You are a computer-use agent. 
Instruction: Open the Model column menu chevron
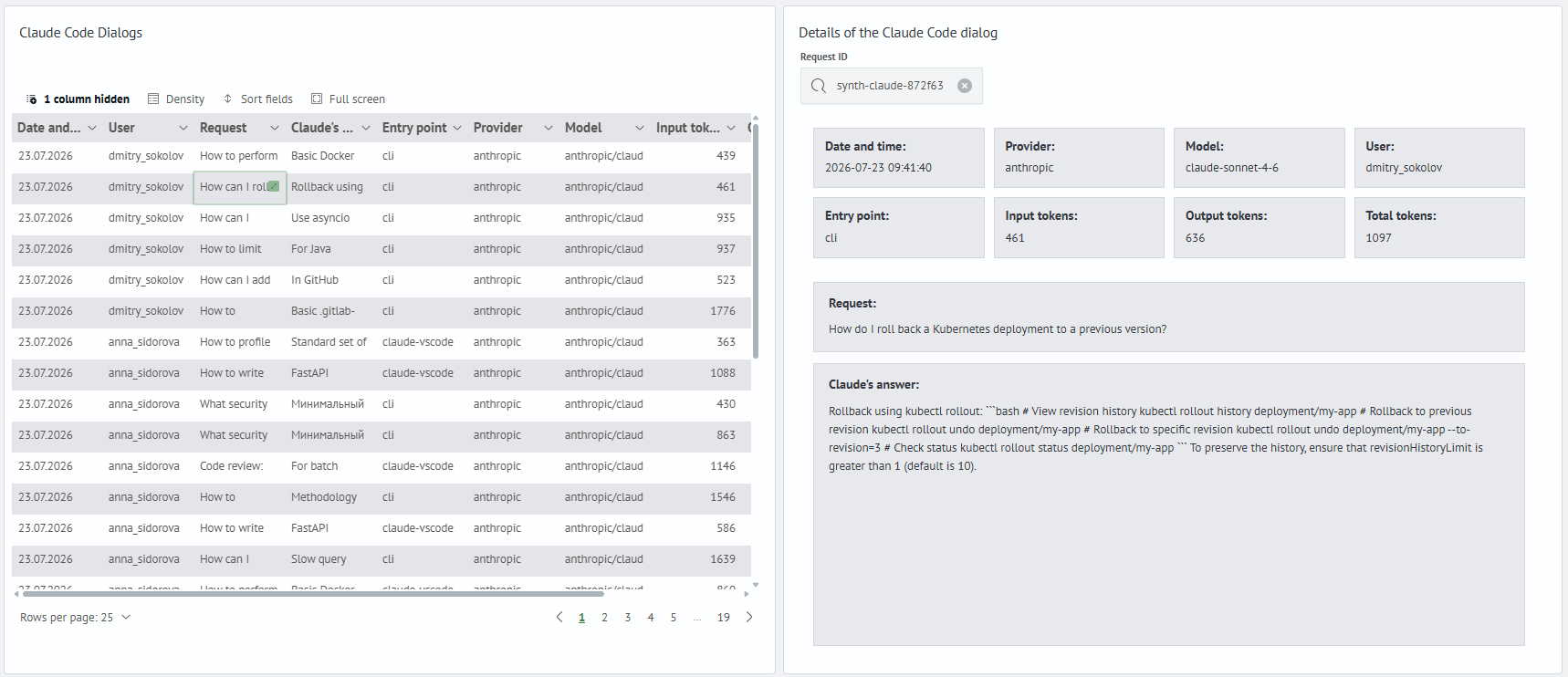[x=640, y=128]
